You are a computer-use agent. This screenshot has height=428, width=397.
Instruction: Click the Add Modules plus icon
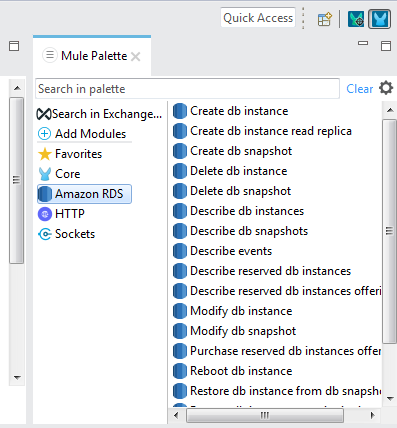(44, 134)
